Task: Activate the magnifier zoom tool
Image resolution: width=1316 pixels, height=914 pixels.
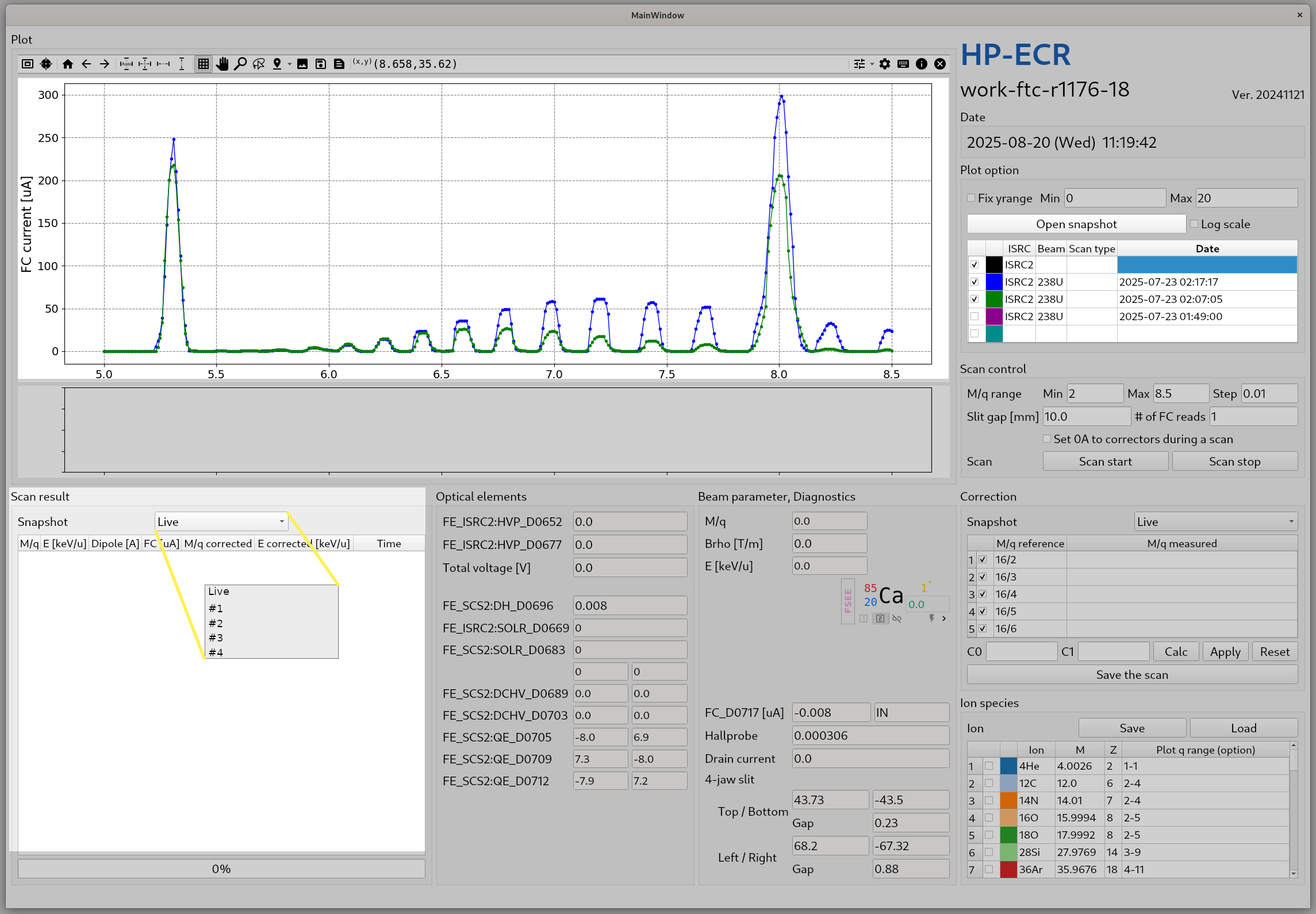Action: click(x=240, y=64)
